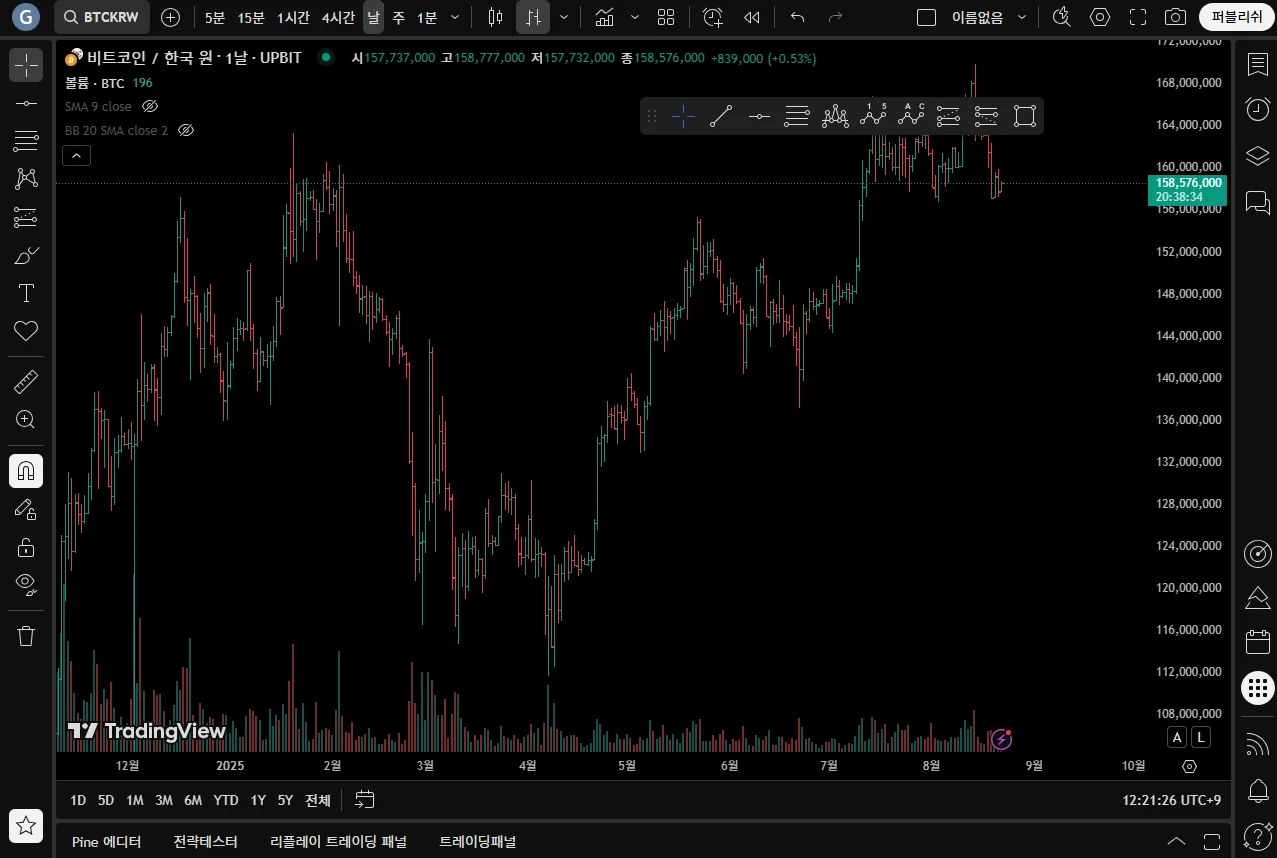This screenshot has height=858, width=1277.
Task: Set date range to YTD
Action: point(226,800)
